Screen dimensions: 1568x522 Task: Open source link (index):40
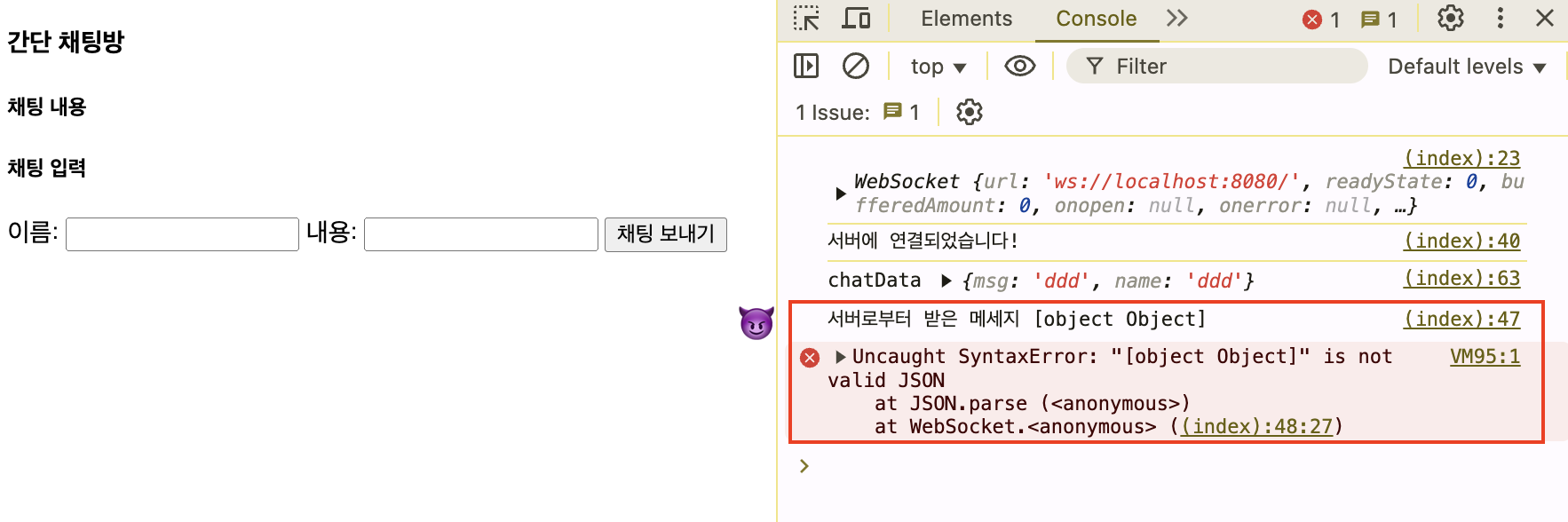pyautogui.click(x=1461, y=241)
